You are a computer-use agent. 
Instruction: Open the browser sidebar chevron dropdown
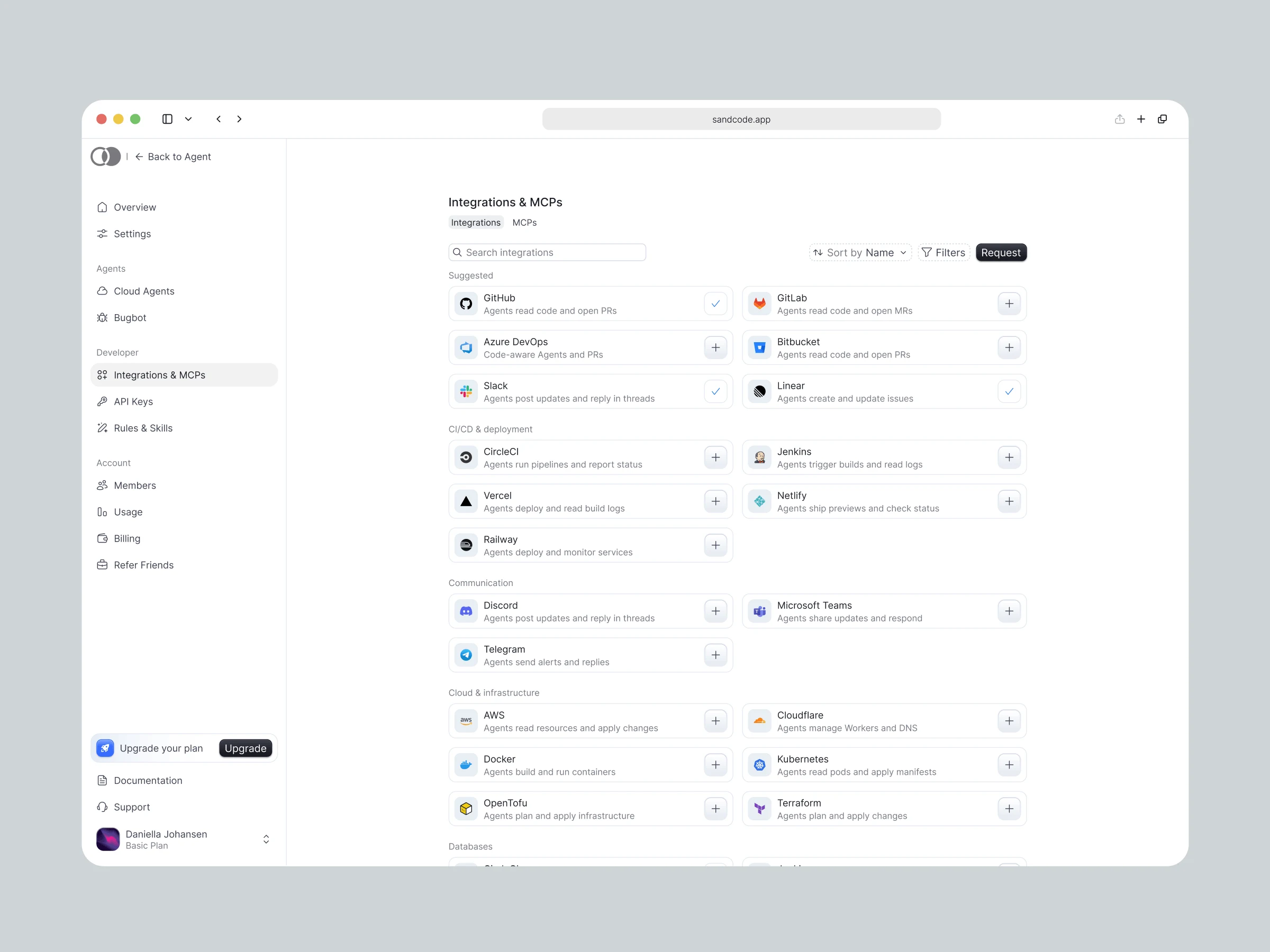tap(188, 119)
